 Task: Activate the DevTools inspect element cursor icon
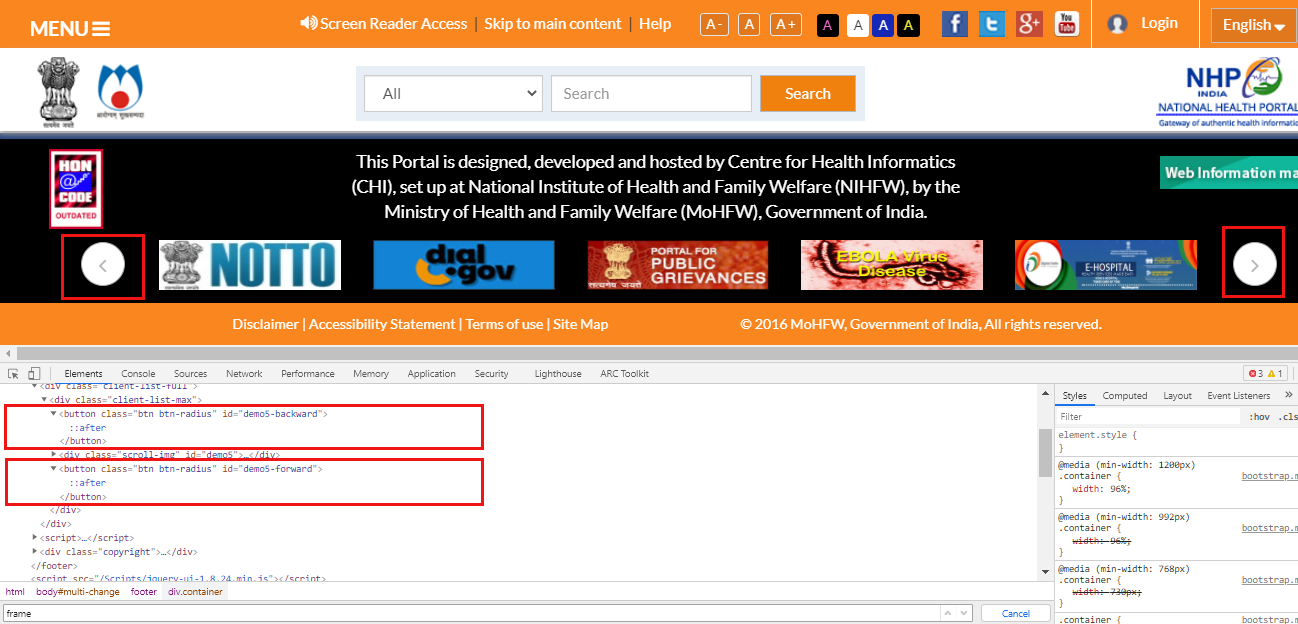(14, 373)
